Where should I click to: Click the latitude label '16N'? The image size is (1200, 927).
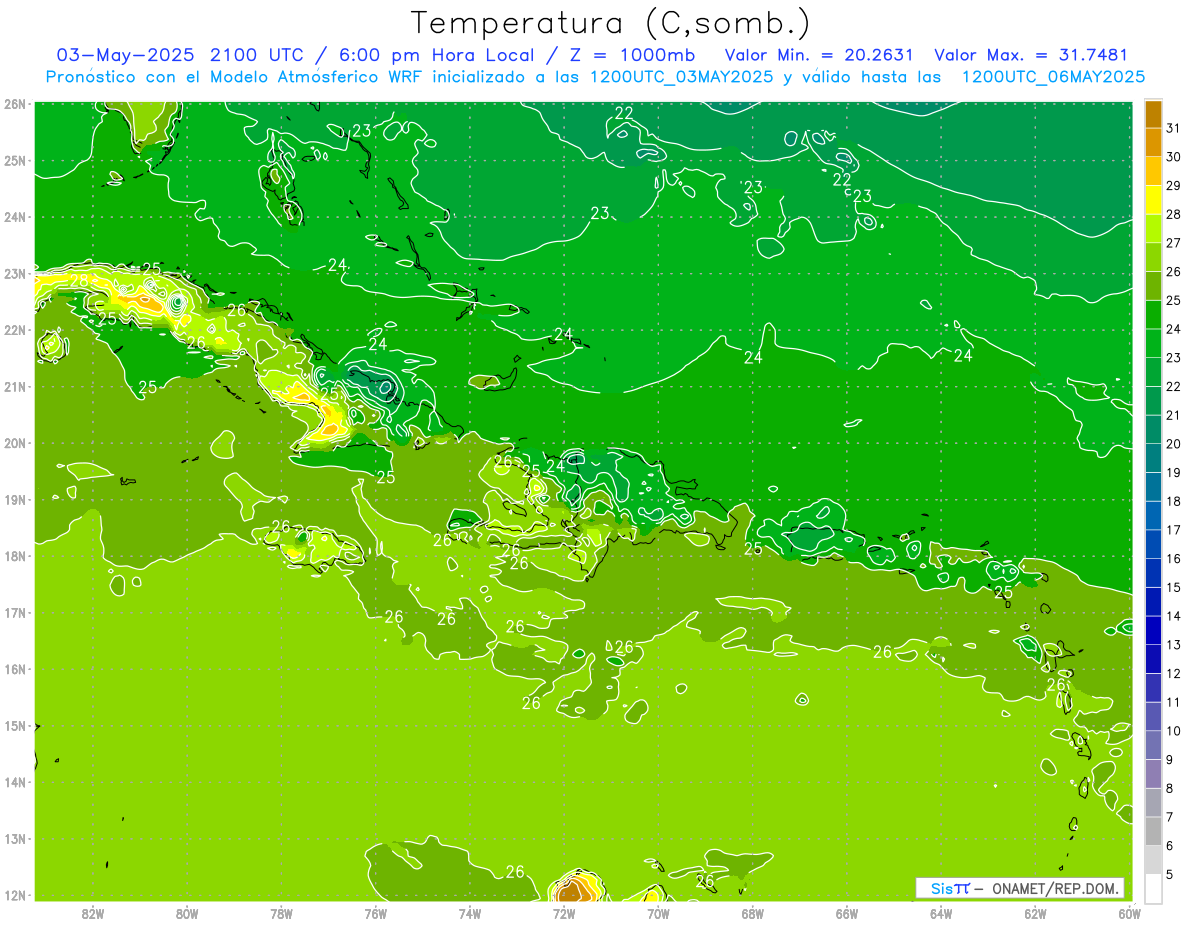[x=14, y=670]
